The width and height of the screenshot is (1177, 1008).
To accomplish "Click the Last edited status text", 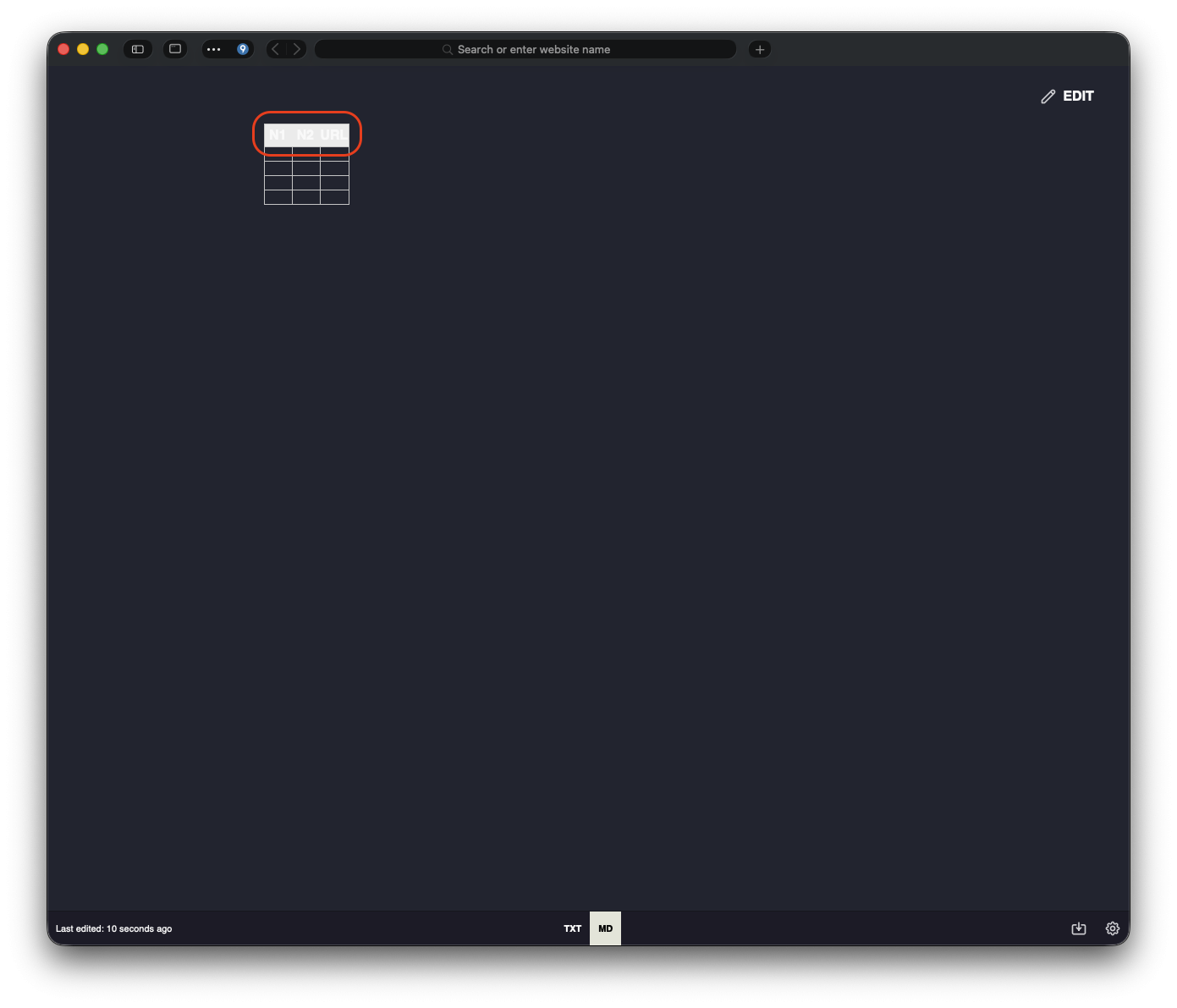I will [x=114, y=928].
